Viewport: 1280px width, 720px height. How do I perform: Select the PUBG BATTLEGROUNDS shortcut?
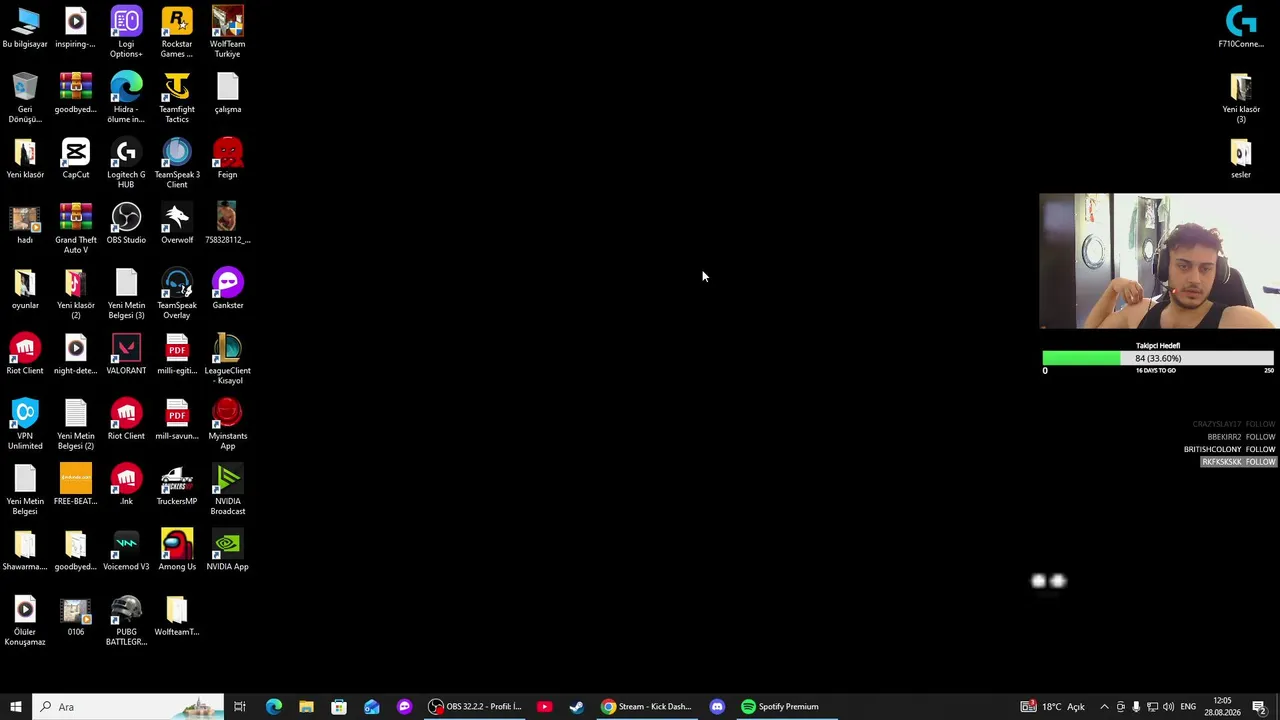click(126, 620)
